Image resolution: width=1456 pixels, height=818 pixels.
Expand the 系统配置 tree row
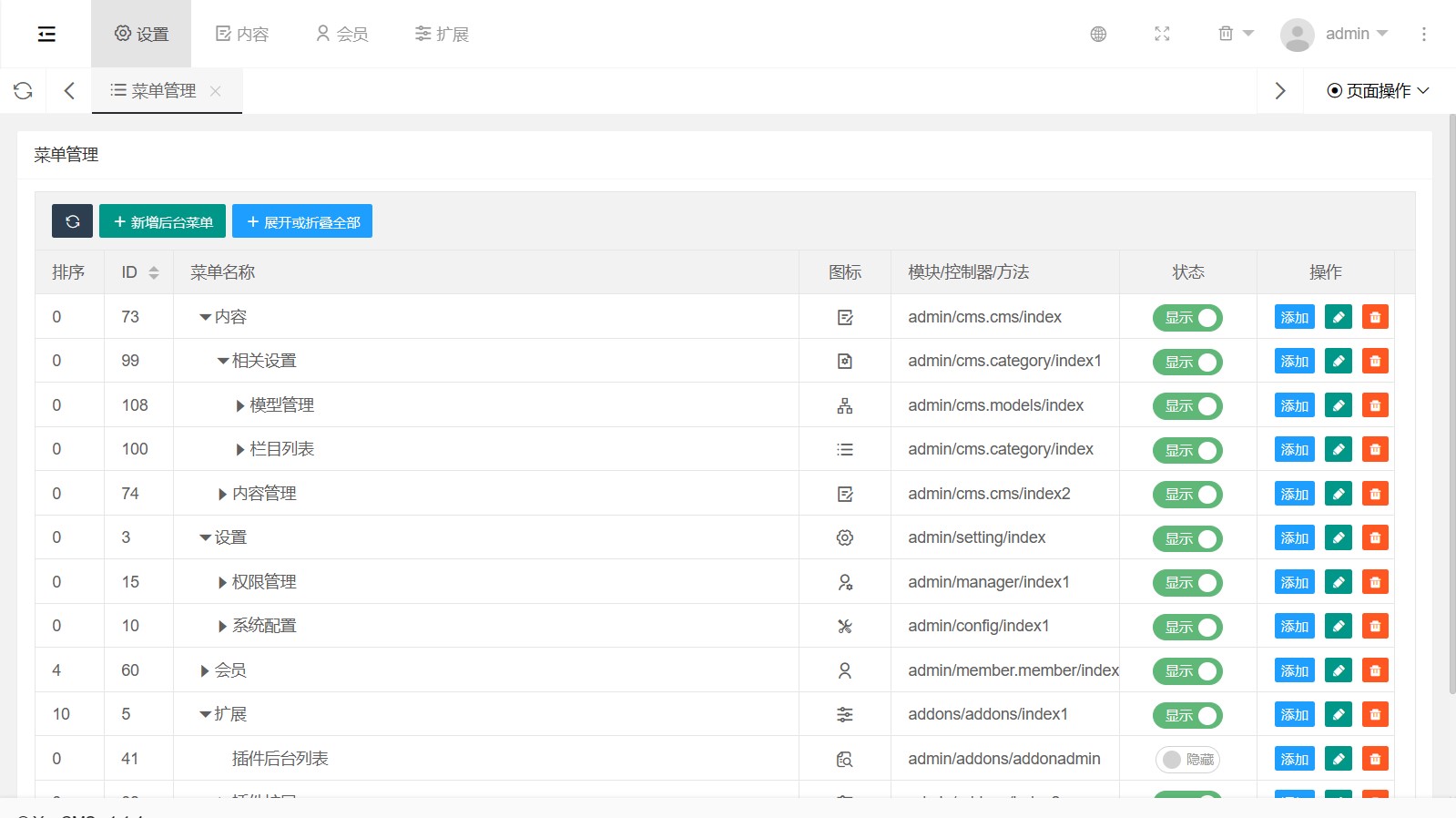[x=223, y=626]
